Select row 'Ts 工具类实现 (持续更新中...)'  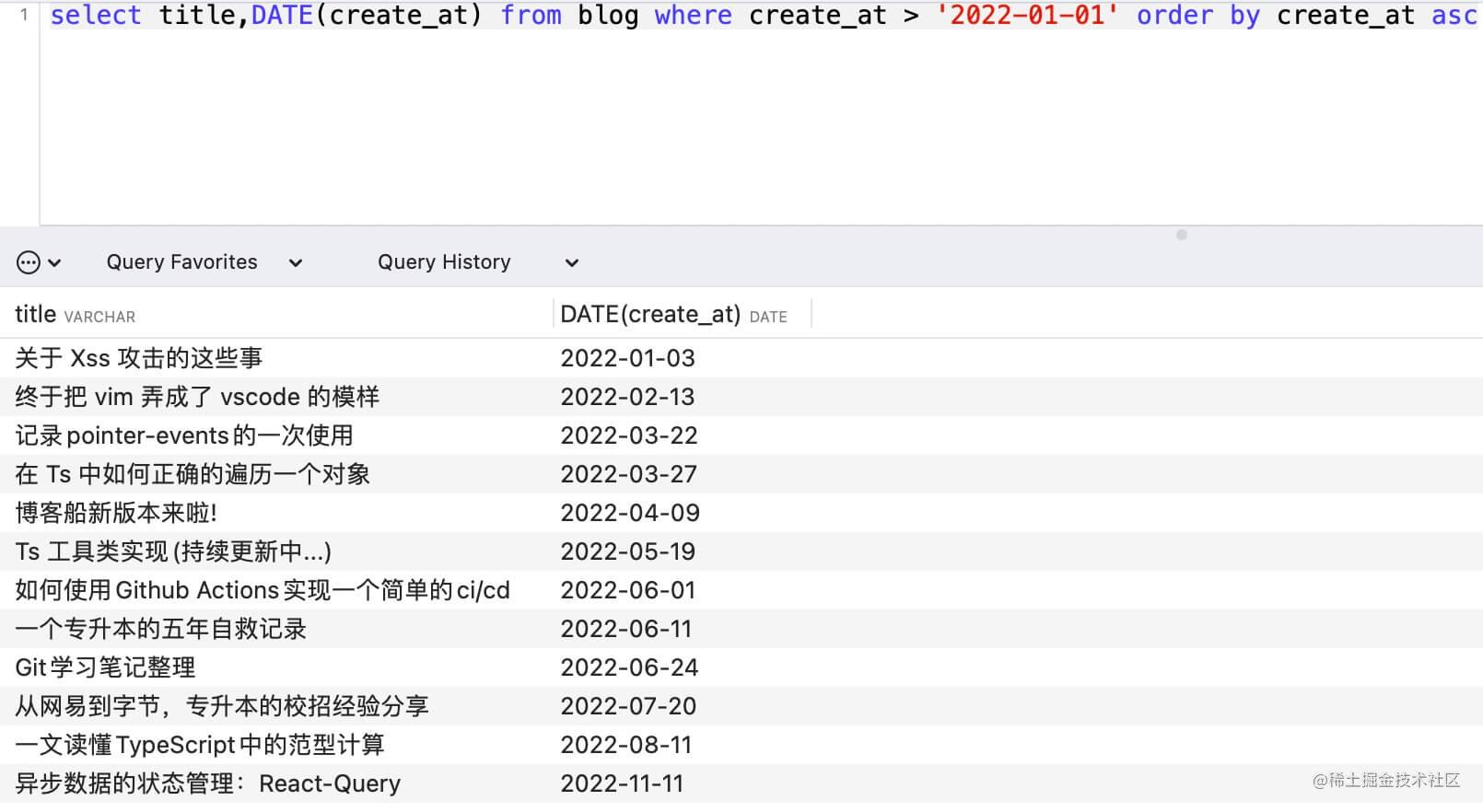click(741, 551)
